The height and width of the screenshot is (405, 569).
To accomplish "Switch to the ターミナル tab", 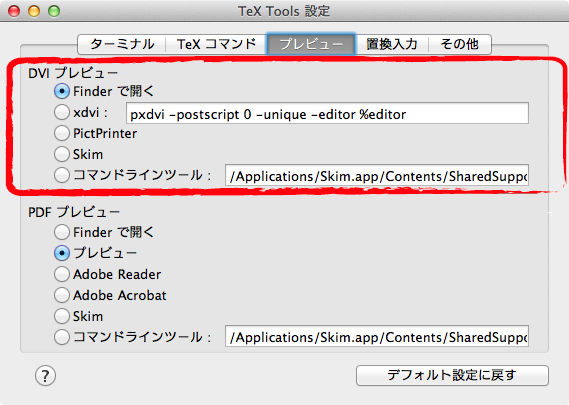I will click(x=122, y=44).
